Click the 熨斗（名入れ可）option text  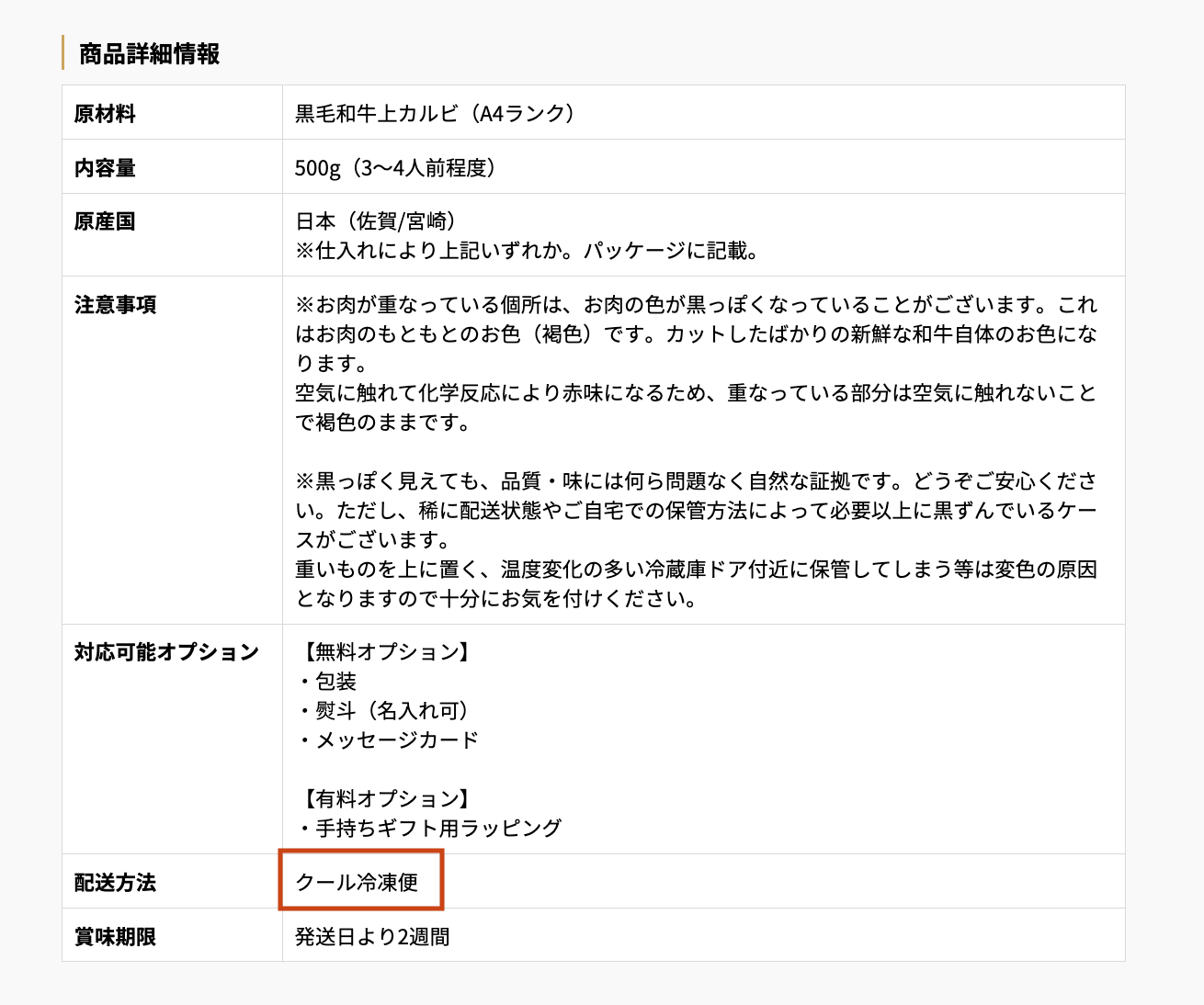click(382, 710)
